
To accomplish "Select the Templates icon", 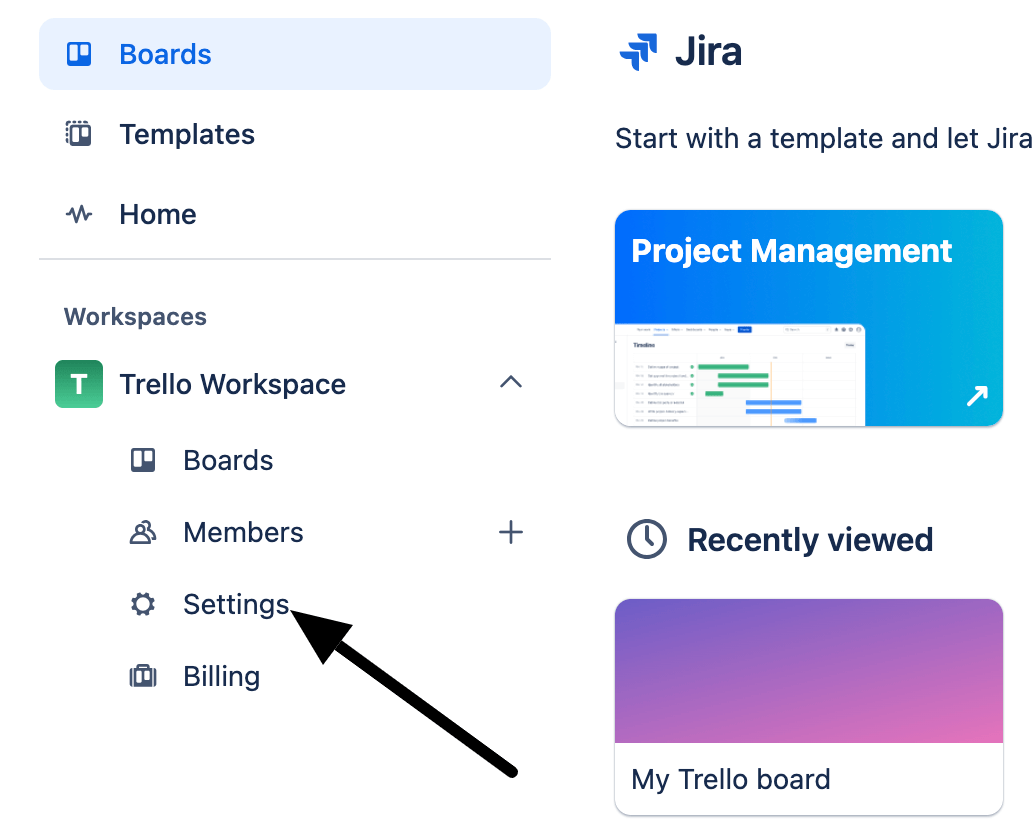I will [79, 133].
